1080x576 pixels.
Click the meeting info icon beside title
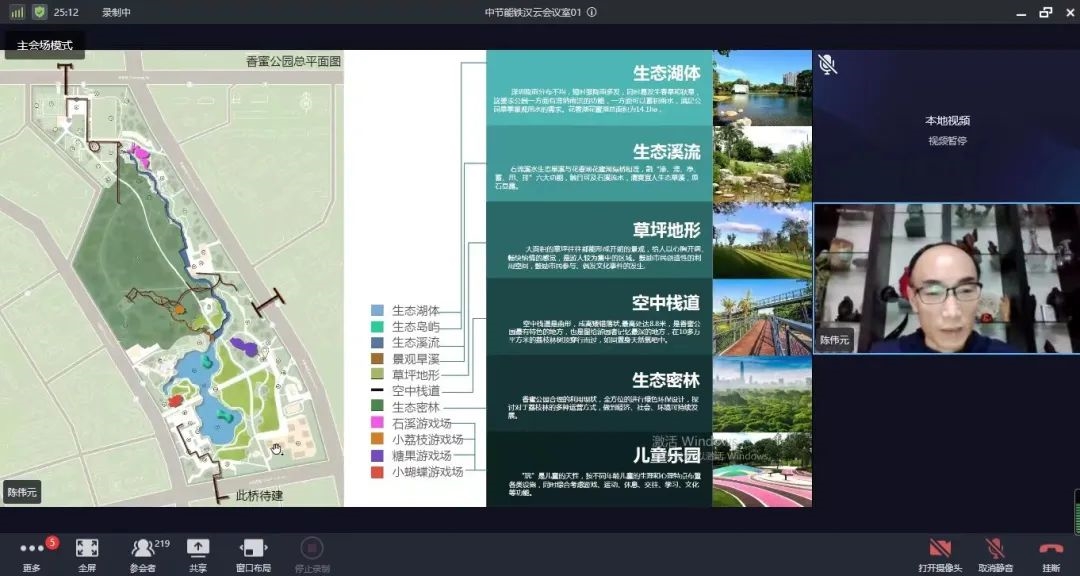point(592,12)
